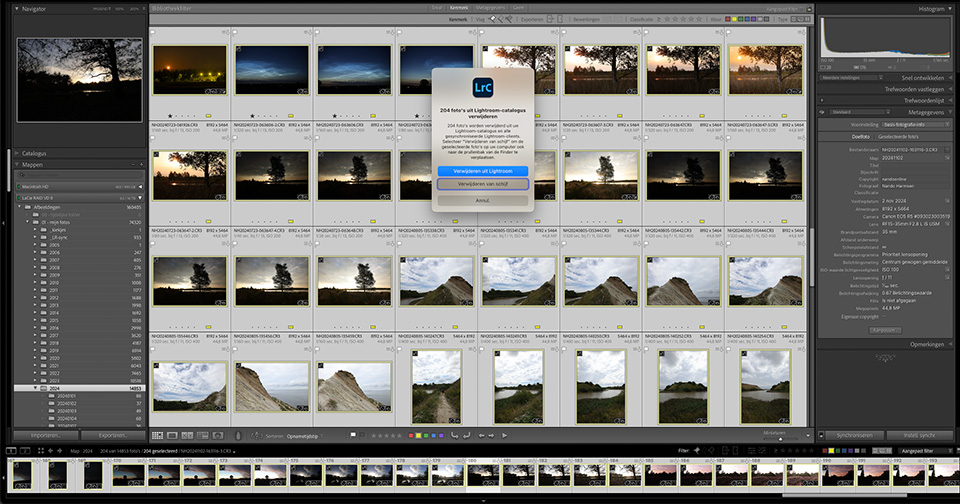960x504 pixels.
Task: Click the Instell. synchr. button
Action: click(920, 435)
